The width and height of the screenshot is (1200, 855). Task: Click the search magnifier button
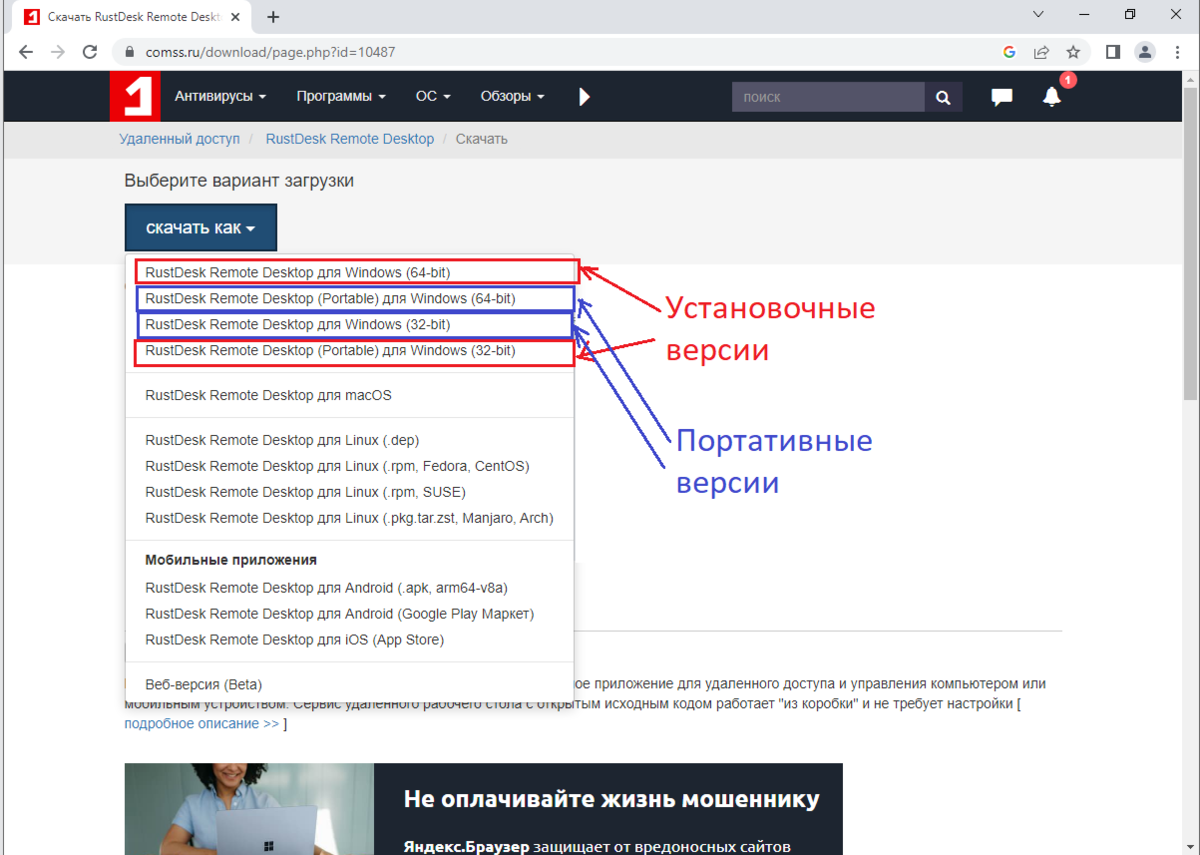coord(943,97)
